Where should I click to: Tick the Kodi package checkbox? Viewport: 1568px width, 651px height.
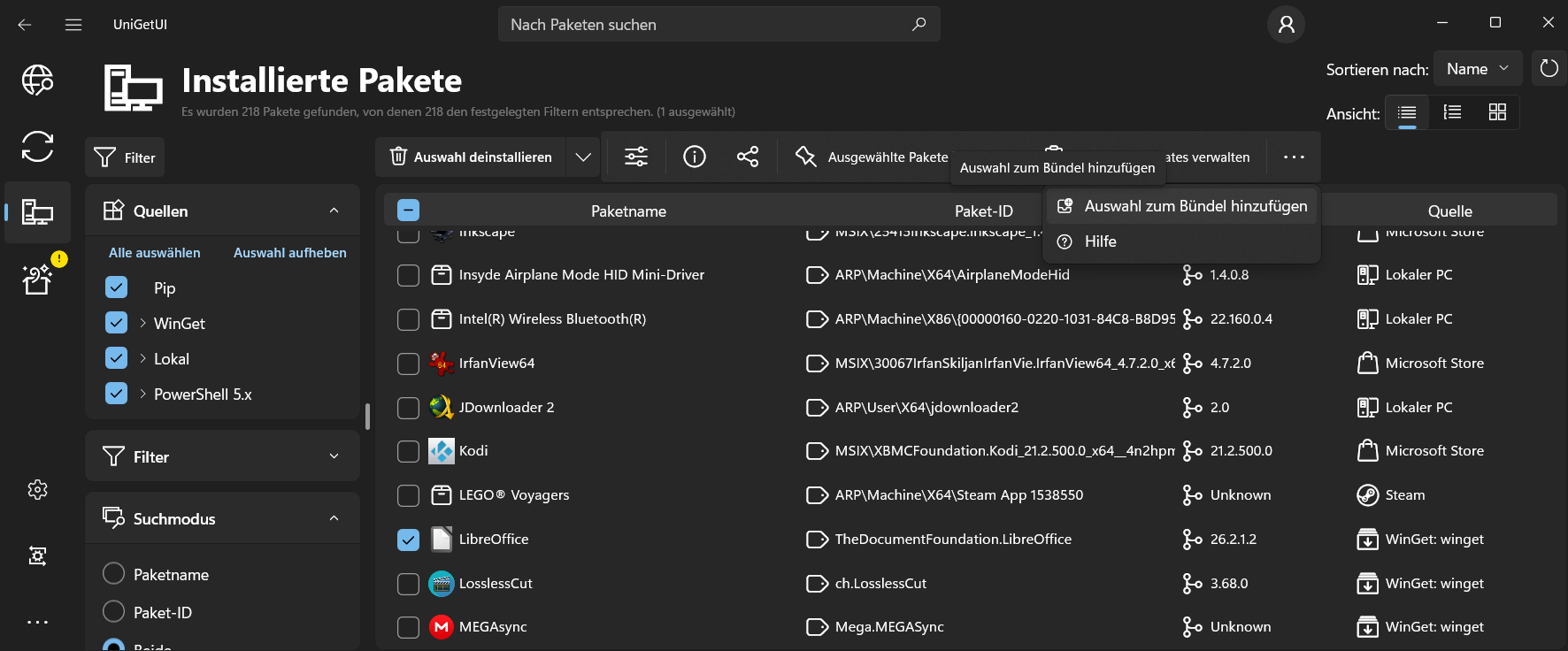[x=408, y=451]
